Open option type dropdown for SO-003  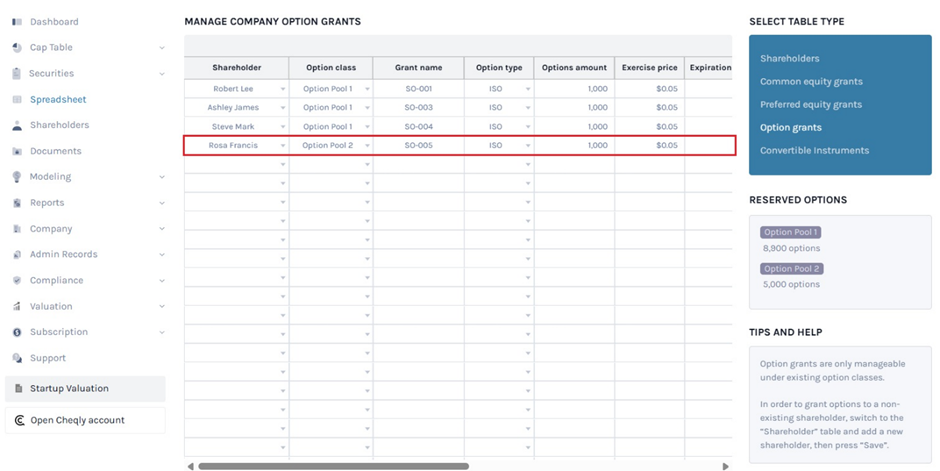pos(527,108)
